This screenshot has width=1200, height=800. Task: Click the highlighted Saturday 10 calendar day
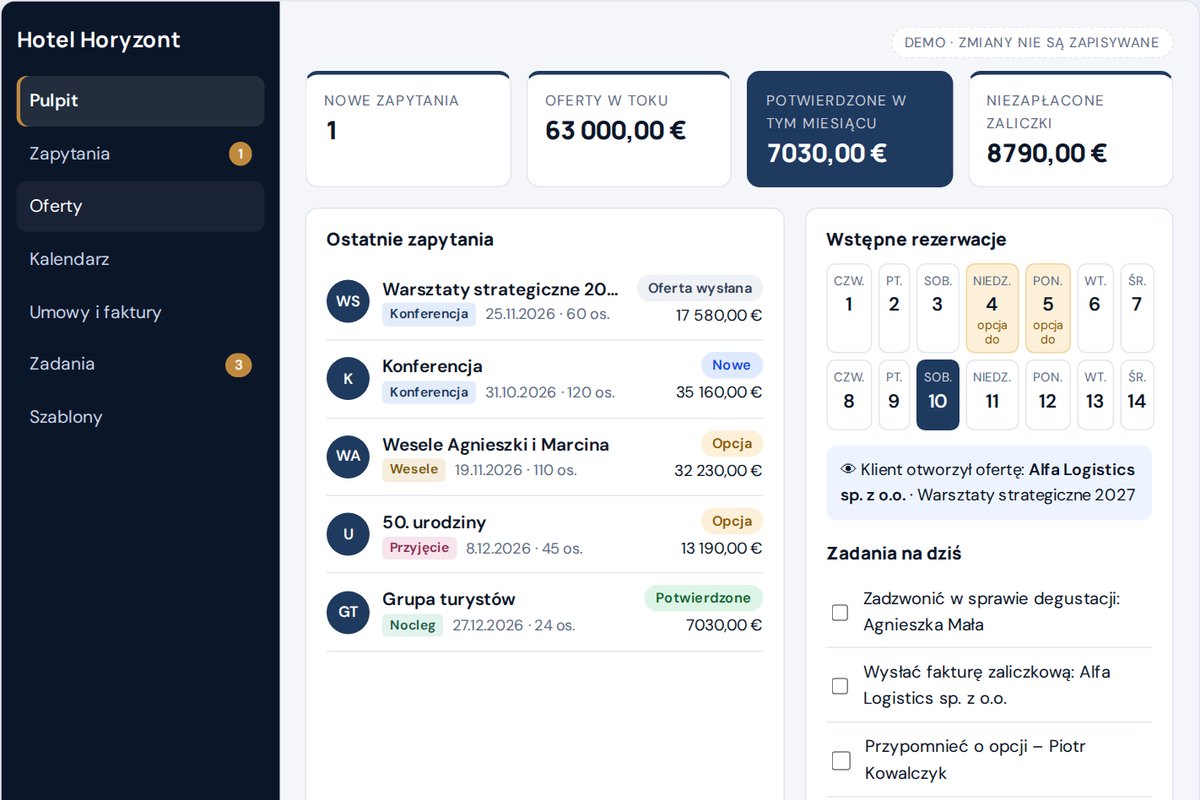(938, 395)
